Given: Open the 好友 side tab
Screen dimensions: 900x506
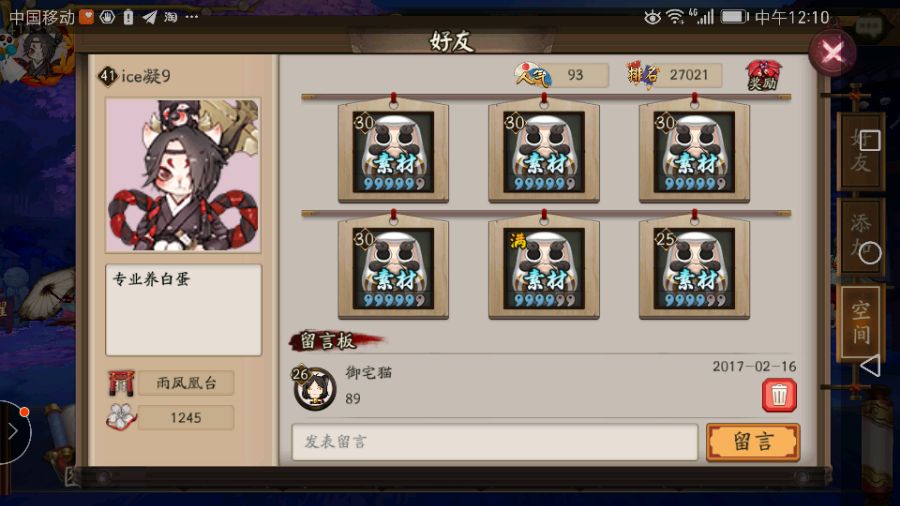Looking at the screenshot, I should click(x=860, y=151).
